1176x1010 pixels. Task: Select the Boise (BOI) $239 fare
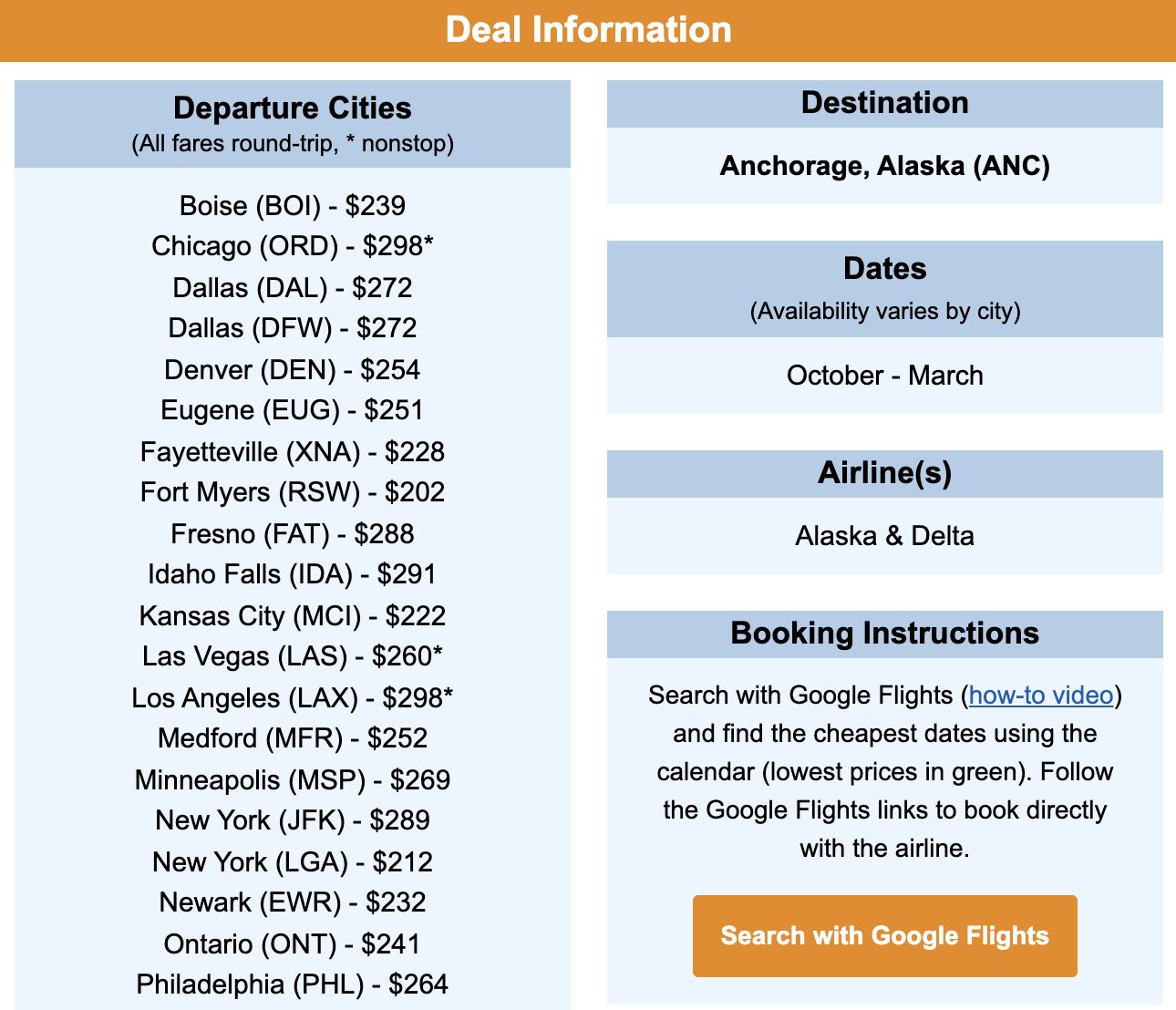[292, 206]
